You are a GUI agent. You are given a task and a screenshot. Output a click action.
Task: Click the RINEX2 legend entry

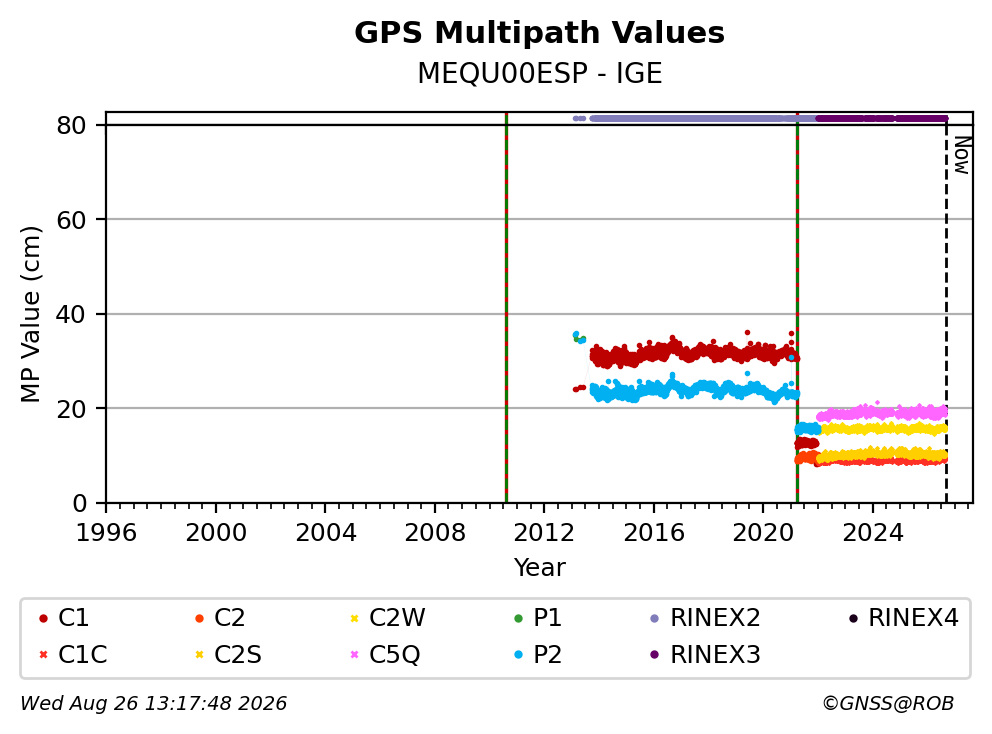point(705,618)
